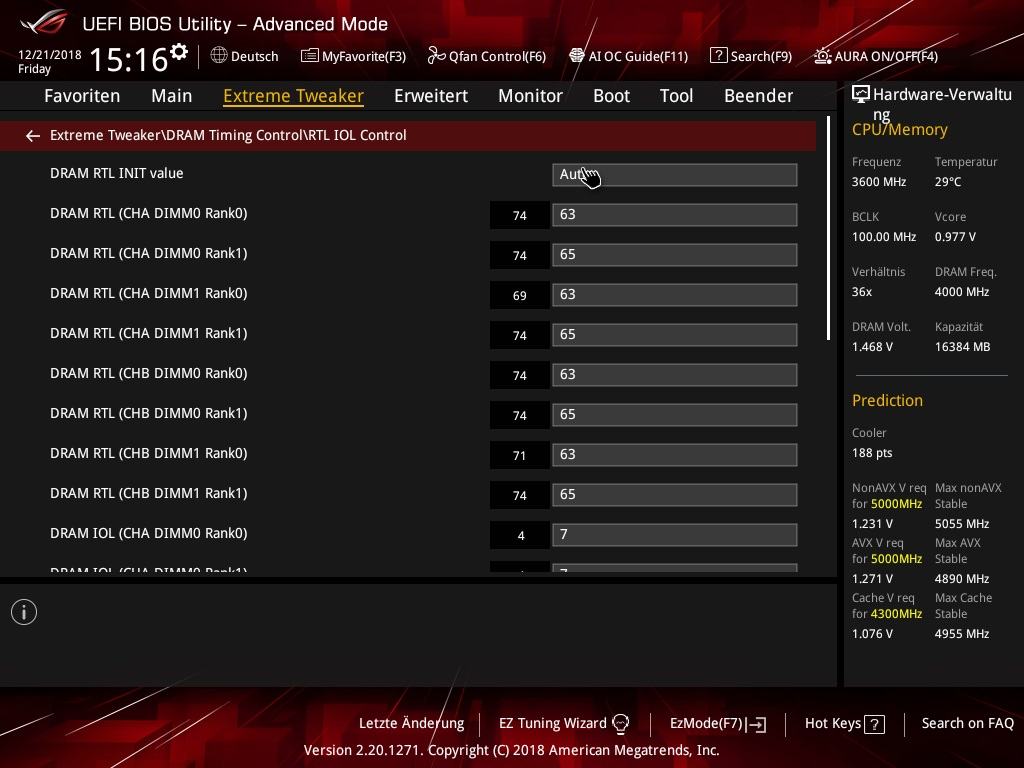
Task: Click the settings list scrollbar
Action: click(828, 229)
